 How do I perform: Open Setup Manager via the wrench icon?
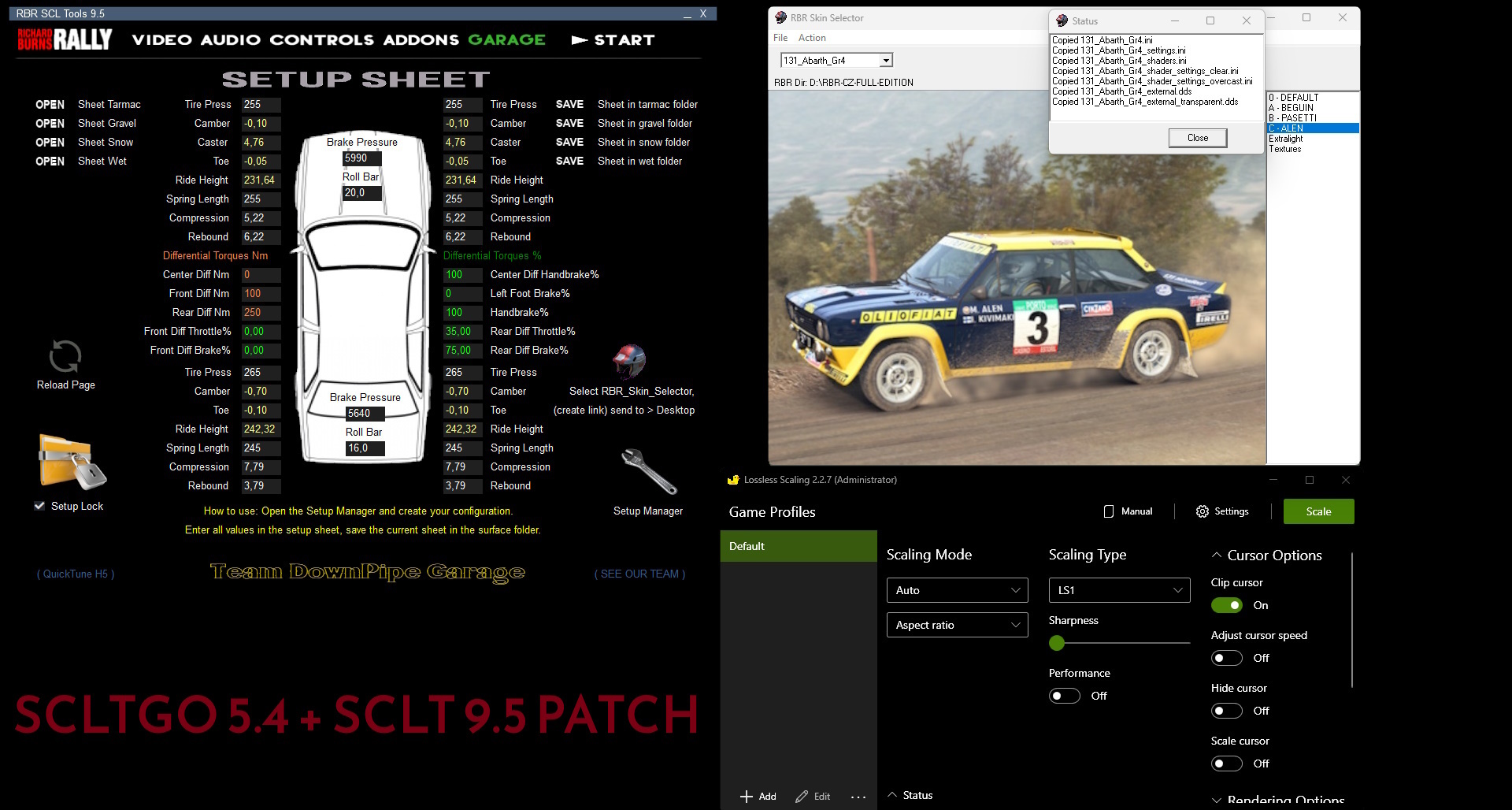coord(649,471)
